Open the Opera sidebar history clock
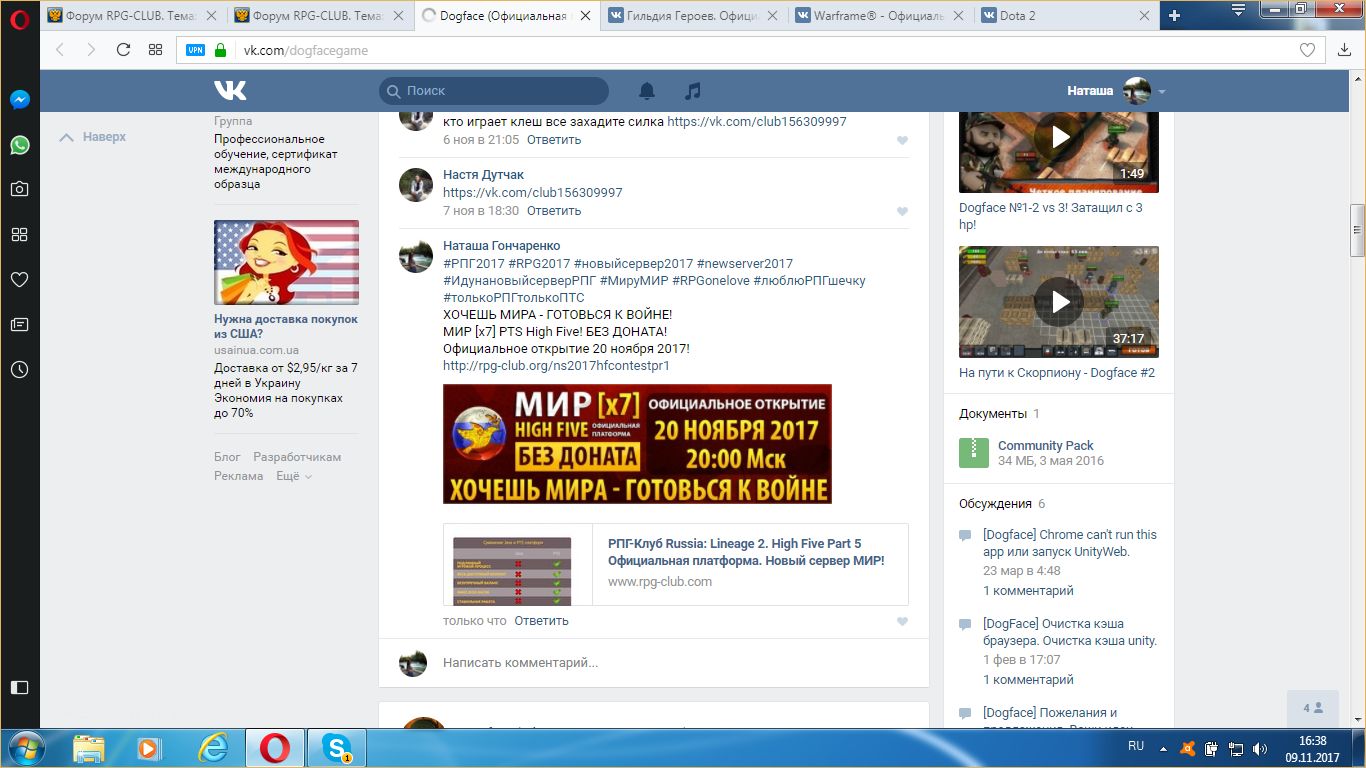 (19, 370)
